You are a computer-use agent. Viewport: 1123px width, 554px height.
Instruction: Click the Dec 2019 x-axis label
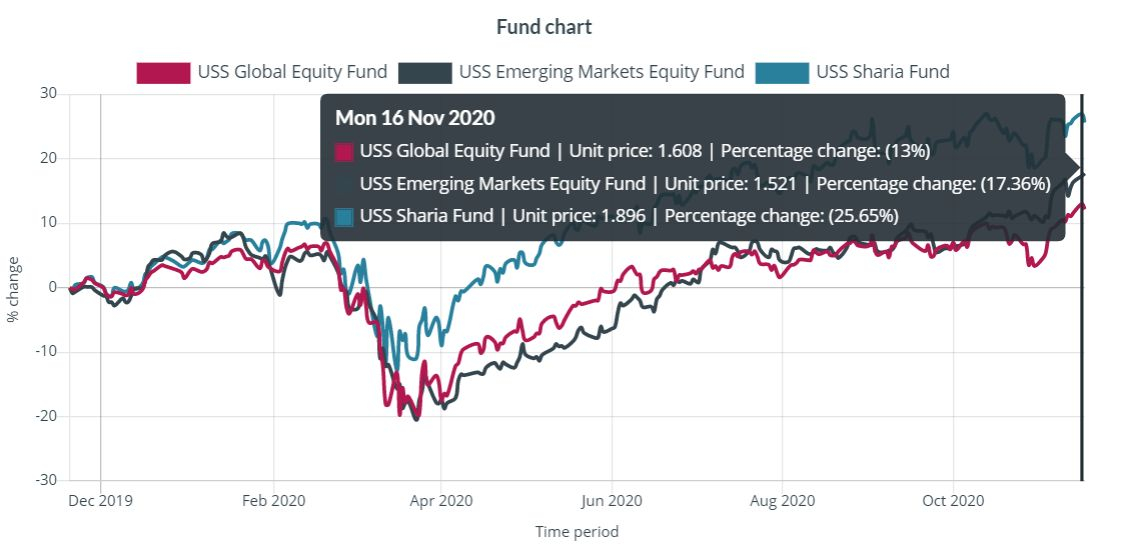tap(100, 500)
